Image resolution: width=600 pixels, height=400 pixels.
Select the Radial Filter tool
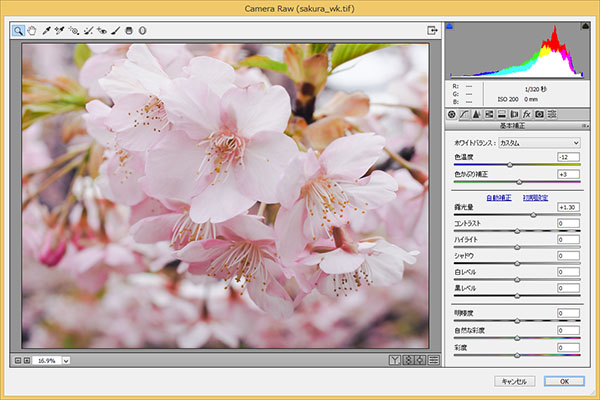tap(142, 31)
